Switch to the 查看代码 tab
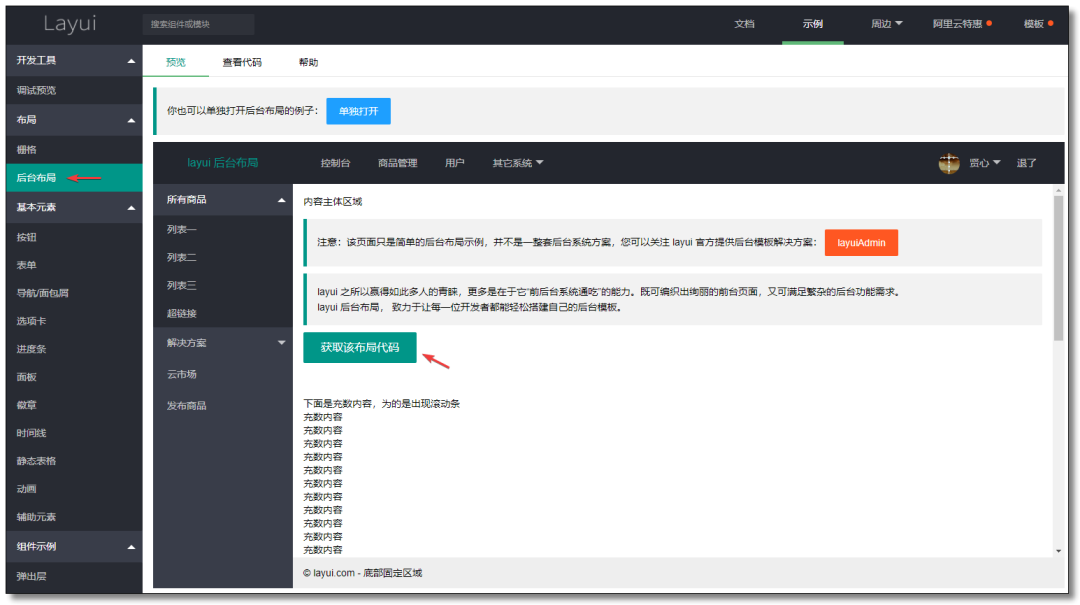 pyautogui.click(x=242, y=62)
